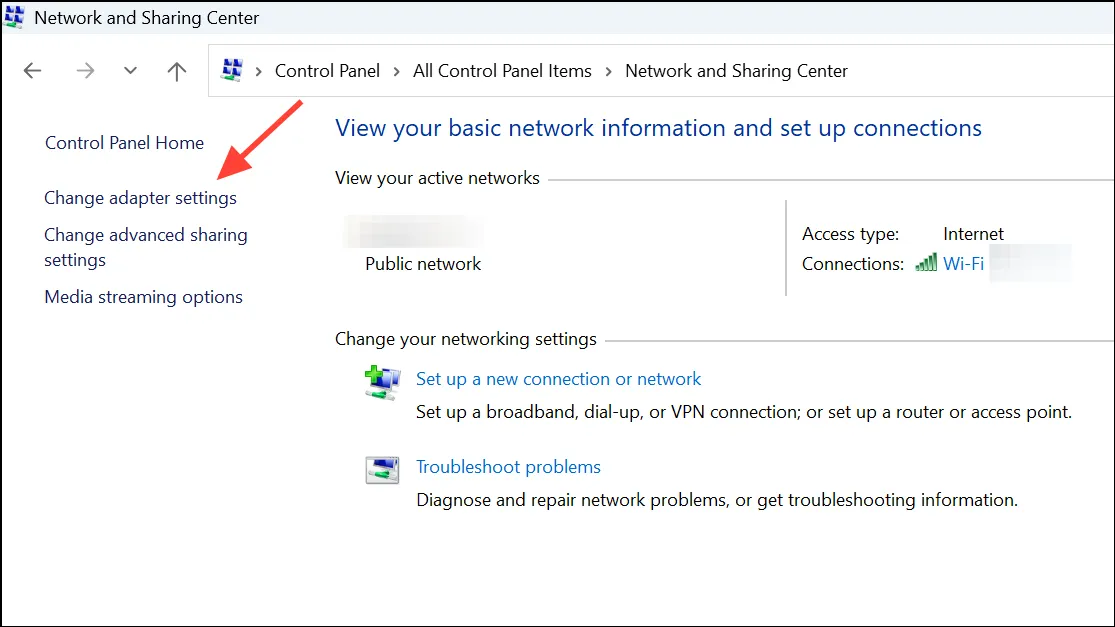Click the Connections: label
The image size is (1115, 627).
coord(853,264)
